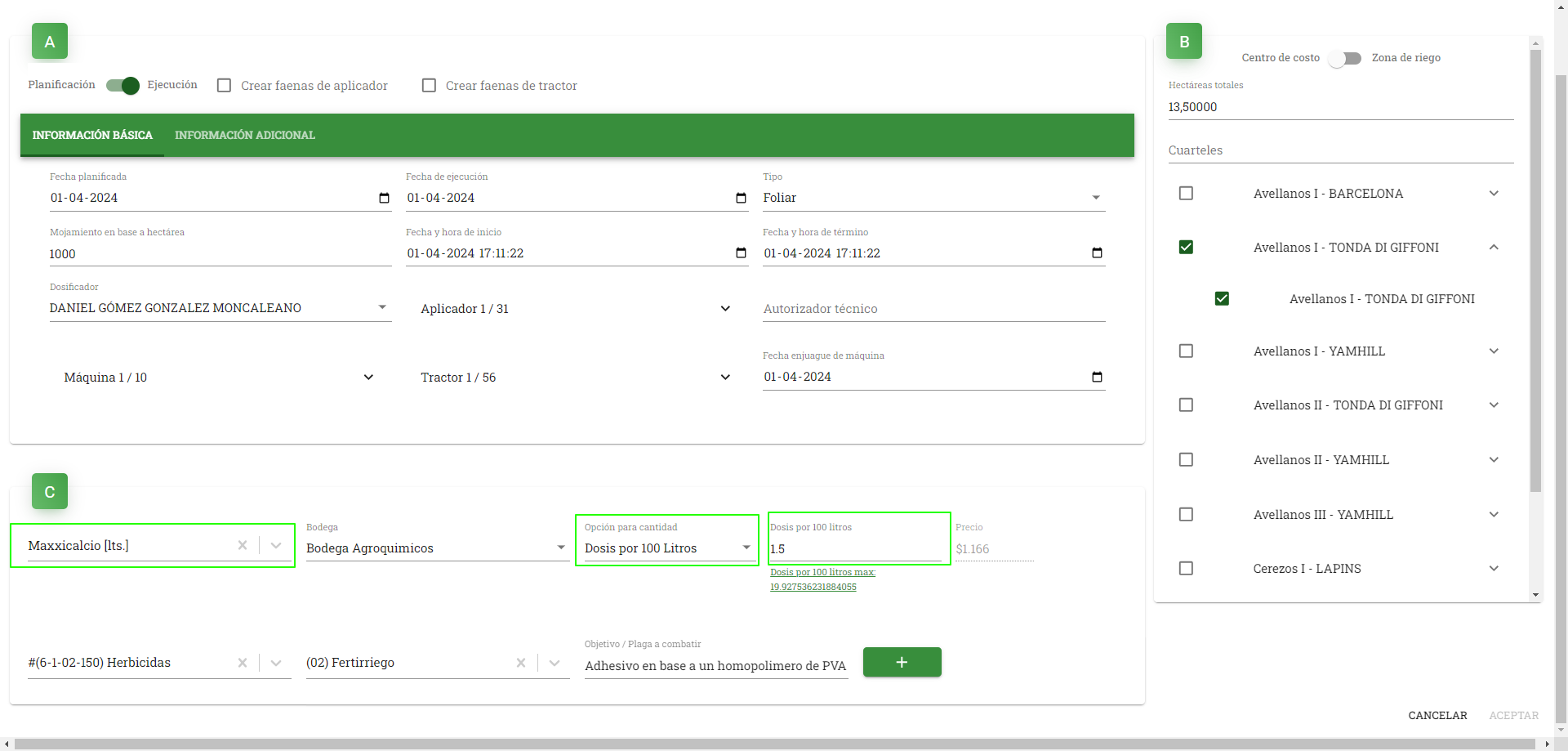Open calendar picker for Fecha planificada

coord(384,198)
